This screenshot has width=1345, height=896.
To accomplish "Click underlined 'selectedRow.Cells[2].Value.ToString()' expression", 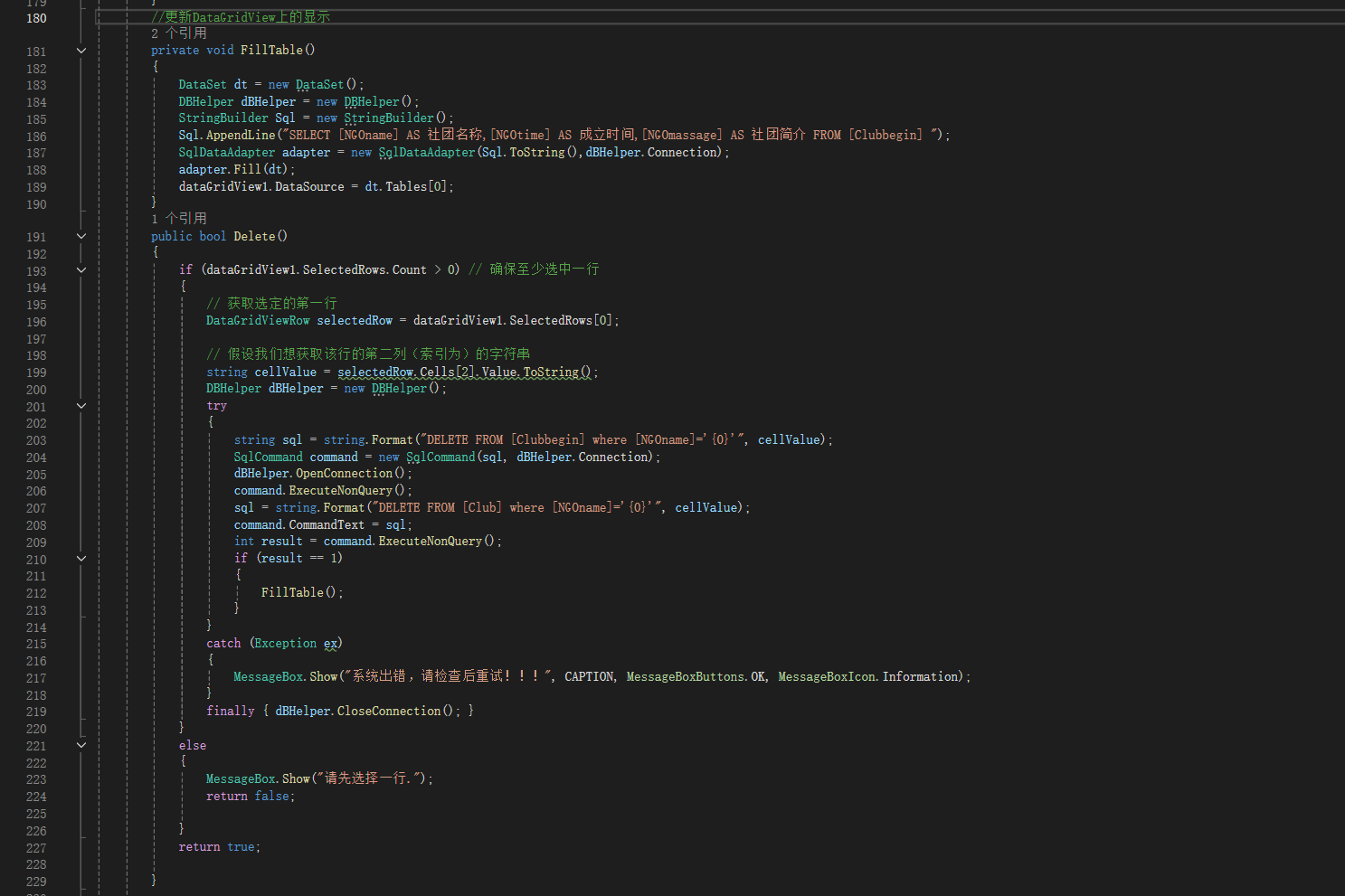I will pos(464,372).
